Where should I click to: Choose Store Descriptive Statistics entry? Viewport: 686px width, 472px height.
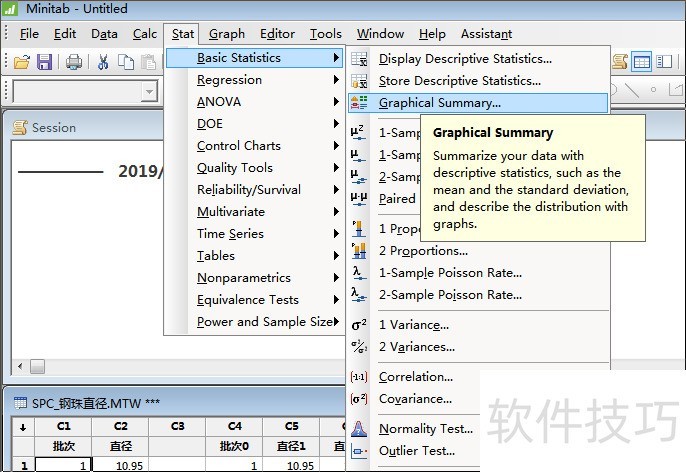(x=478, y=81)
